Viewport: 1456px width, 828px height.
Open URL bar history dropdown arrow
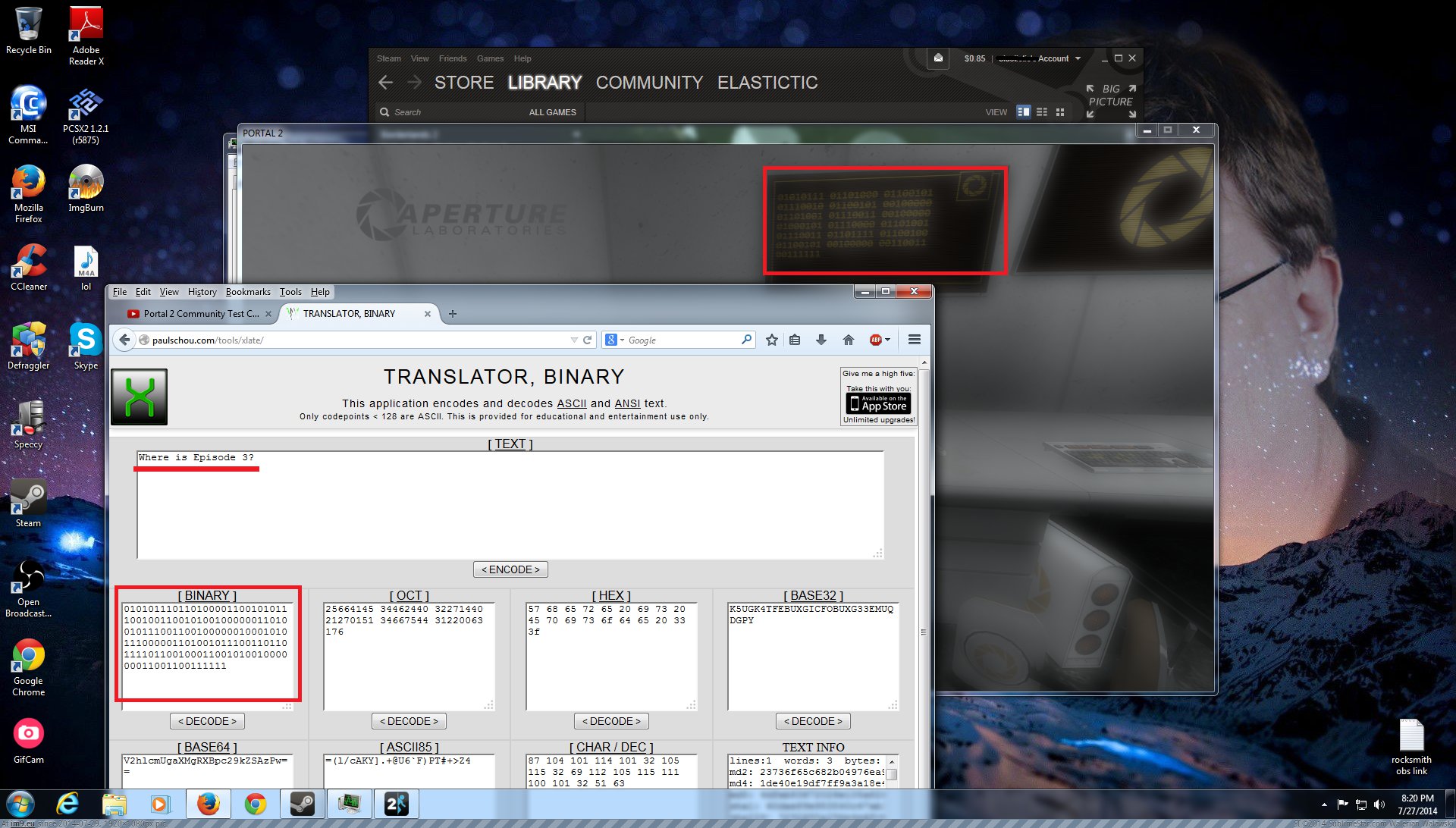(574, 340)
